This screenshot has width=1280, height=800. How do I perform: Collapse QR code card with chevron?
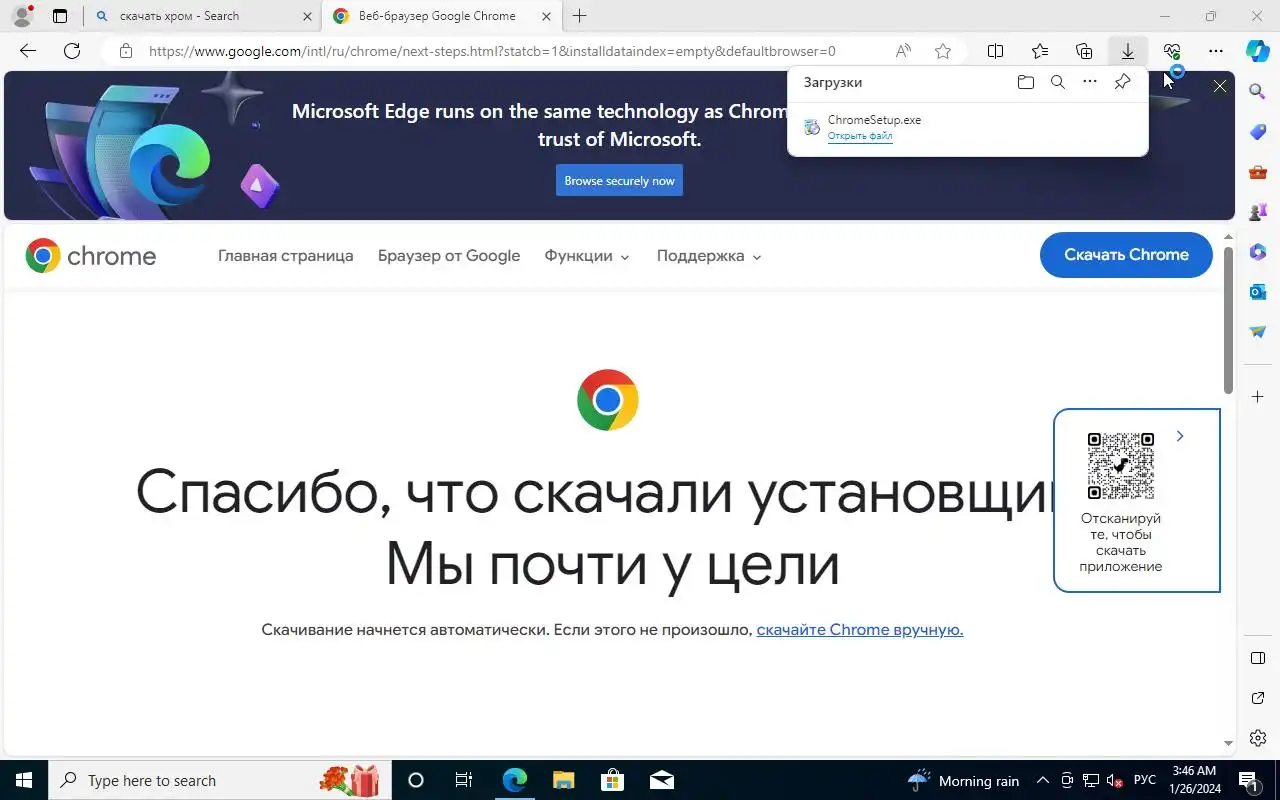(1180, 436)
